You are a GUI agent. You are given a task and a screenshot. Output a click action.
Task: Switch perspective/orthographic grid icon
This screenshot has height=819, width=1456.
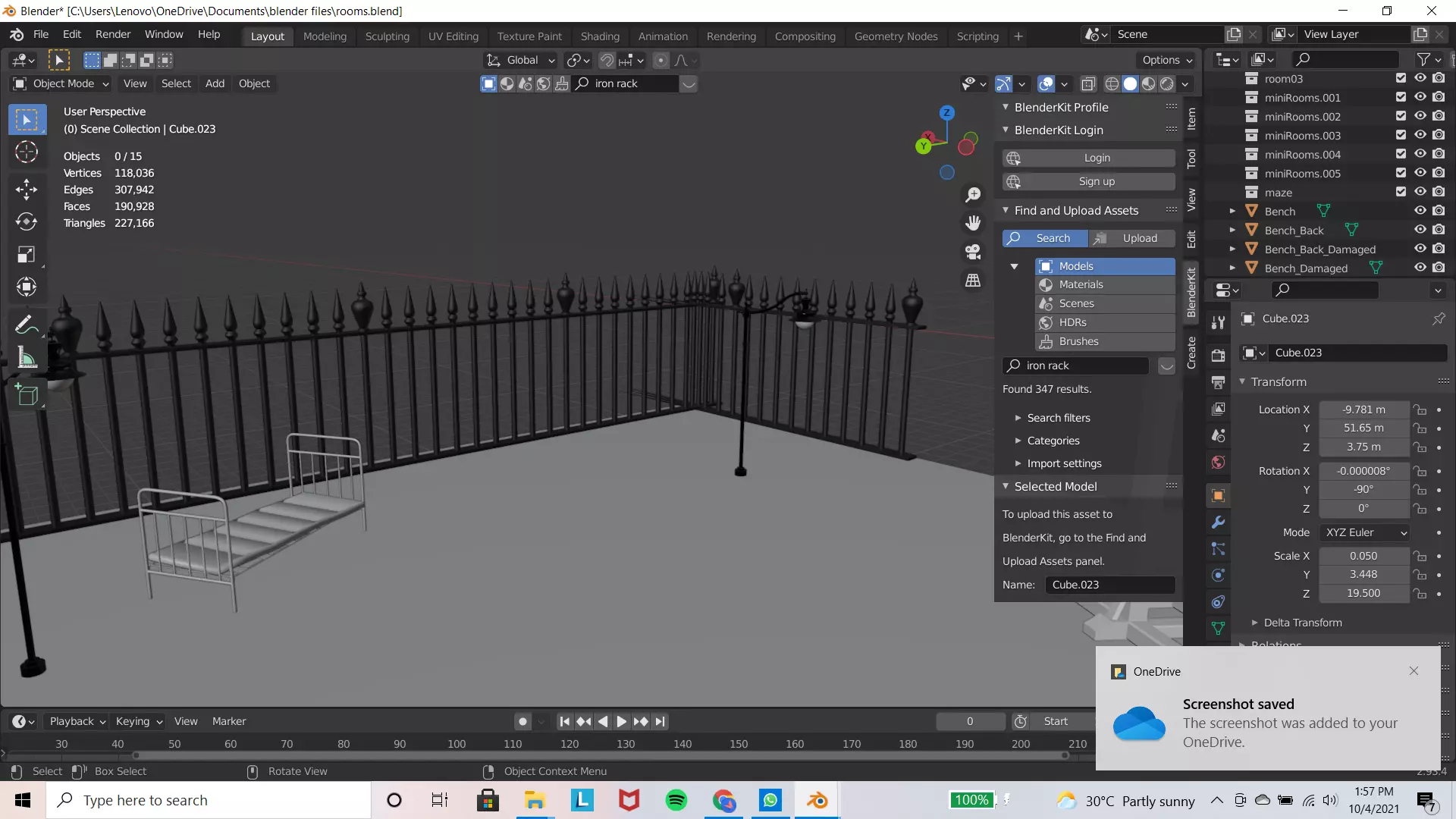pyautogui.click(x=973, y=281)
